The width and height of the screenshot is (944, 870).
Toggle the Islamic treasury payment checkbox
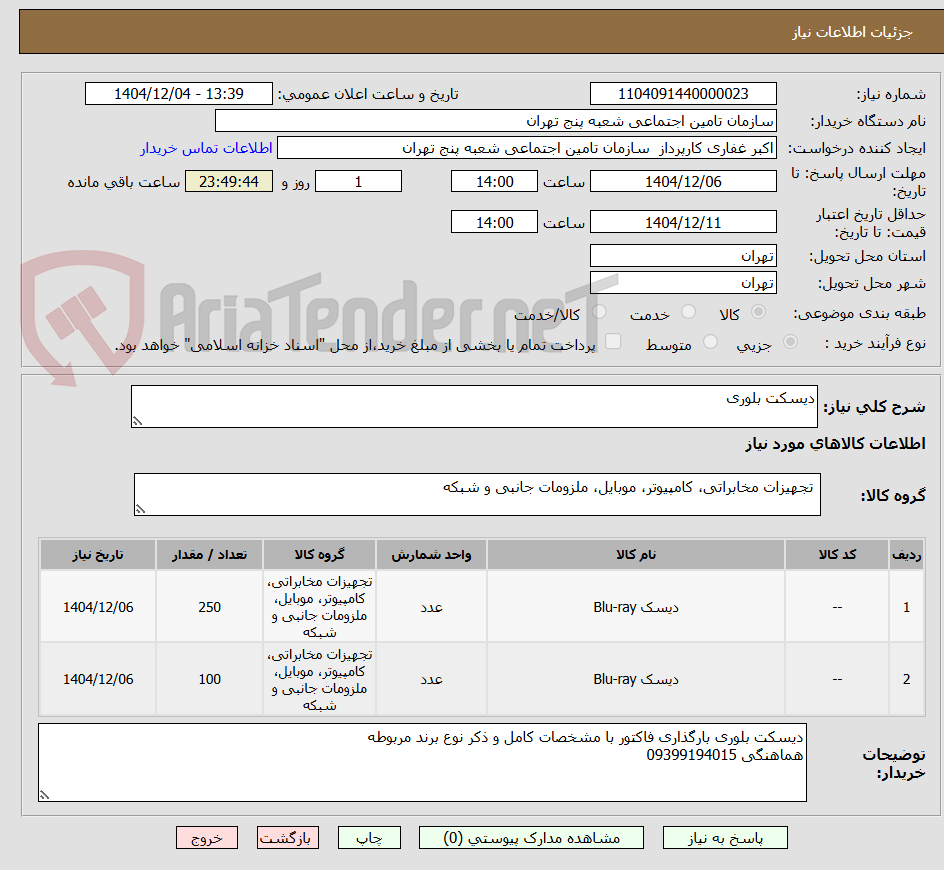613,341
